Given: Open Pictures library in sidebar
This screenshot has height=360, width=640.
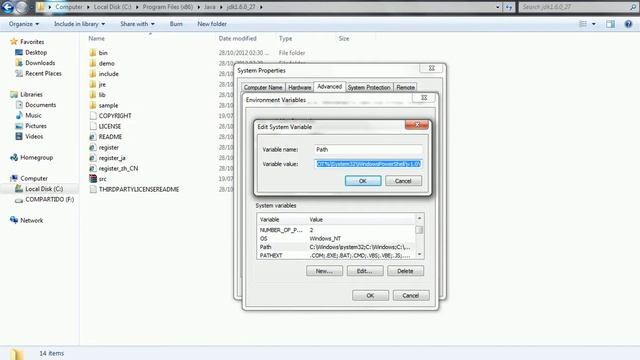Looking at the screenshot, I should click(x=36, y=126).
